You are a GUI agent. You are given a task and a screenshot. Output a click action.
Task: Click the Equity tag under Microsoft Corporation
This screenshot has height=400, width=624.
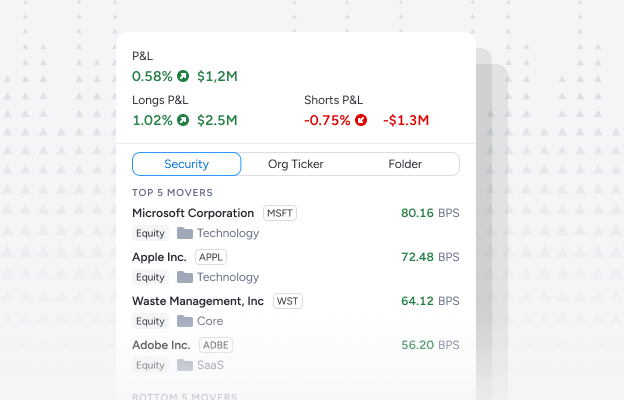point(150,233)
